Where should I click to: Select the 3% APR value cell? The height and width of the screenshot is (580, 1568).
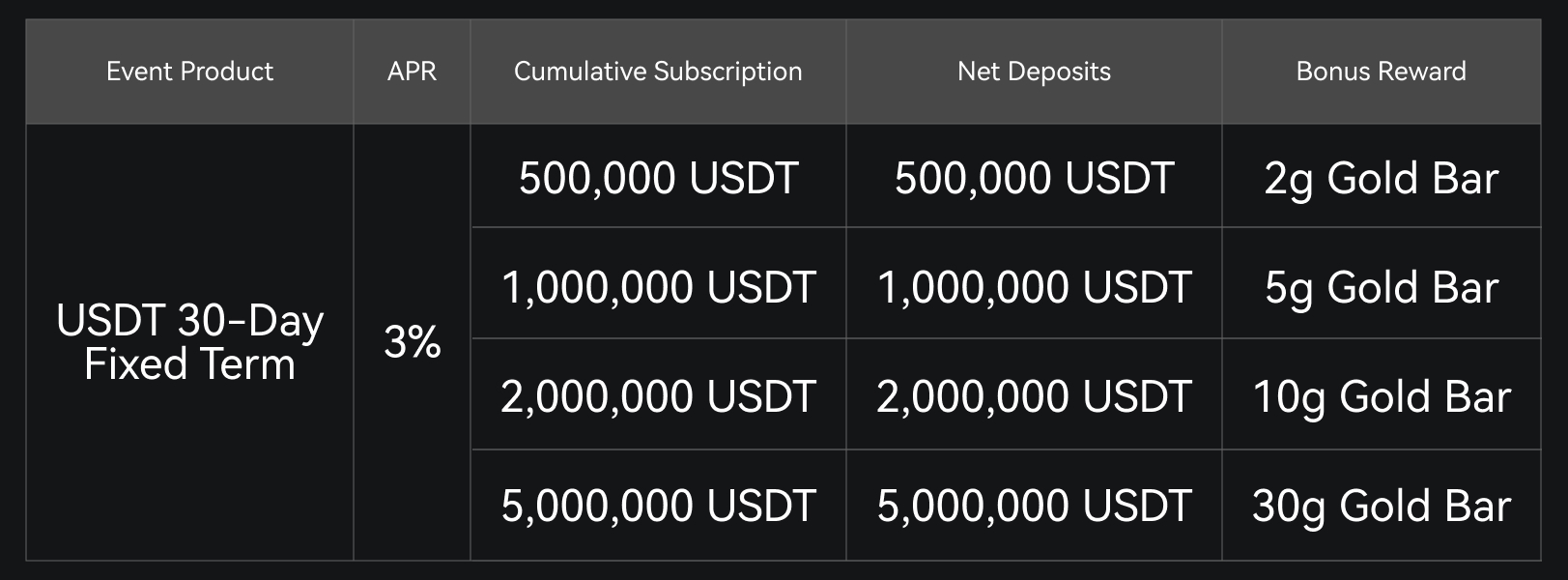[x=412, y=342]
